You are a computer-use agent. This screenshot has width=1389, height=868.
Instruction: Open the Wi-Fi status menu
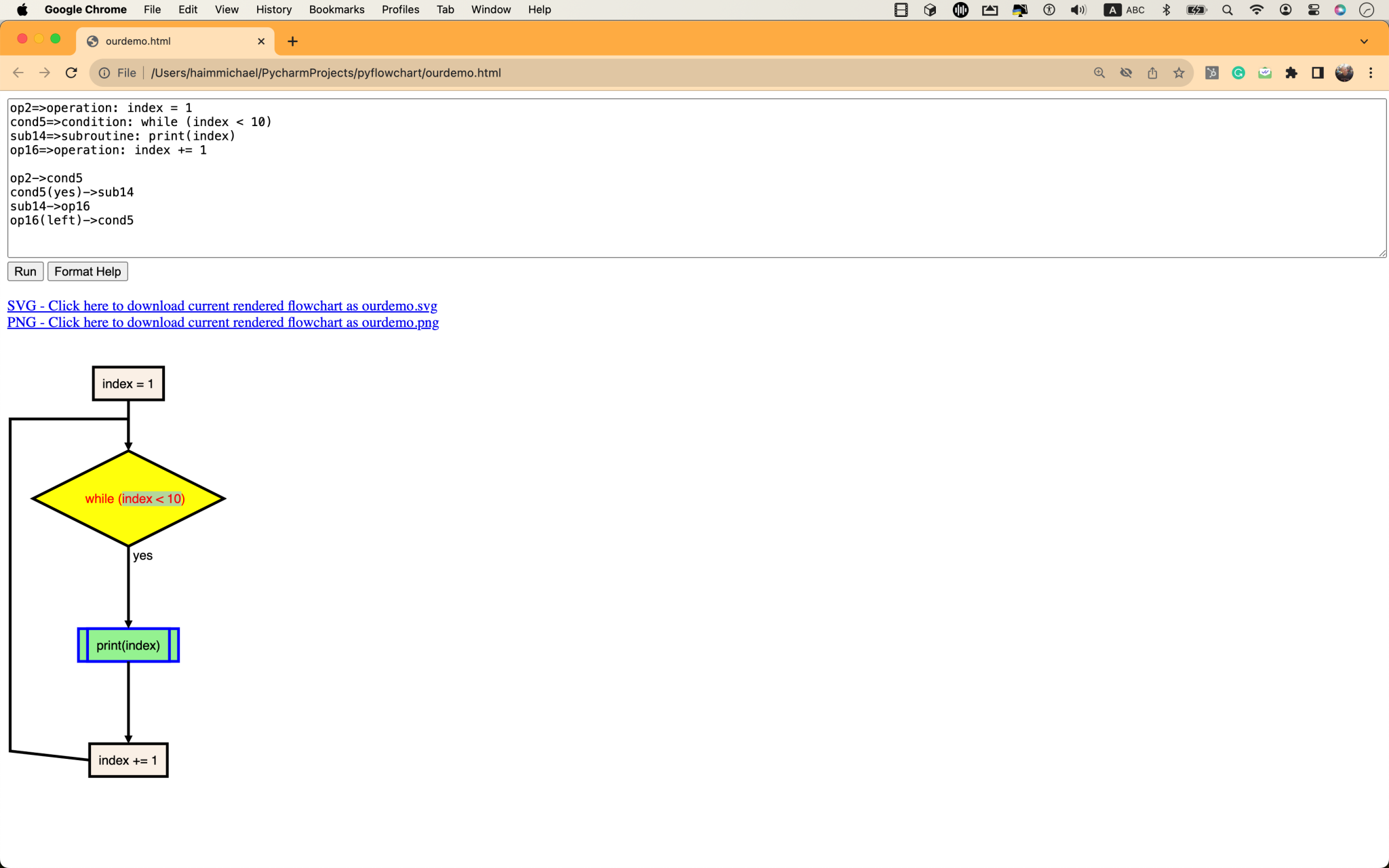(x=1256, y=9)
